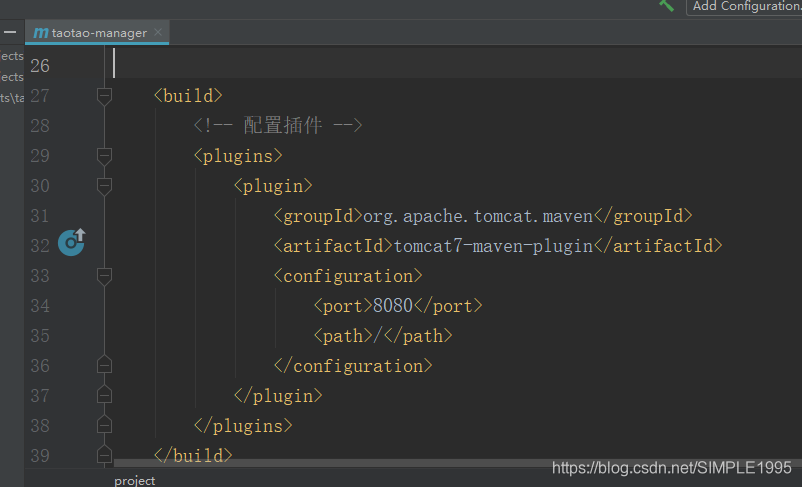802x487 pixels.
Task: Click the 8080 port value
Action: 393,306
